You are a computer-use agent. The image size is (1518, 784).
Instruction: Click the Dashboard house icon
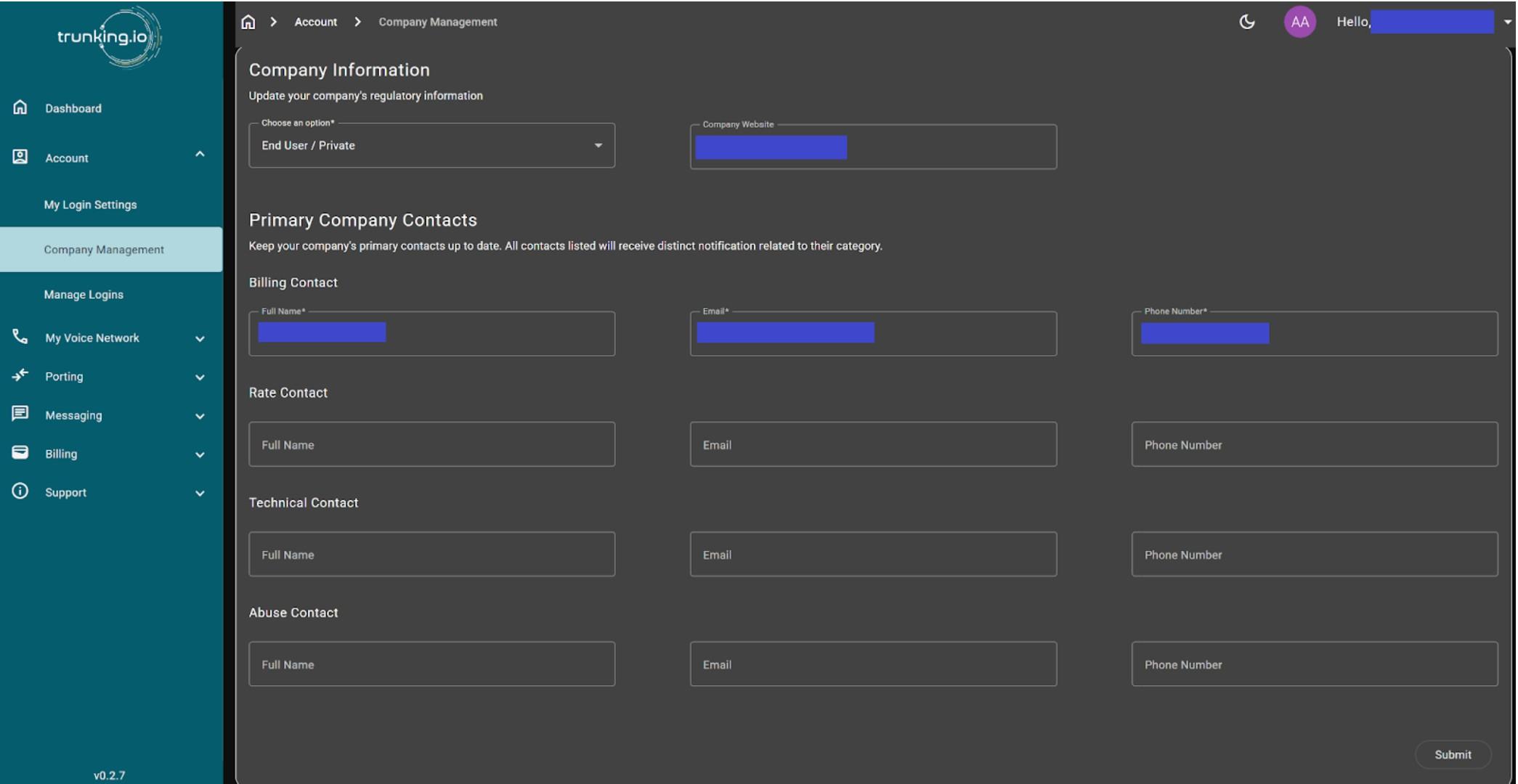[x=20, y=107]
